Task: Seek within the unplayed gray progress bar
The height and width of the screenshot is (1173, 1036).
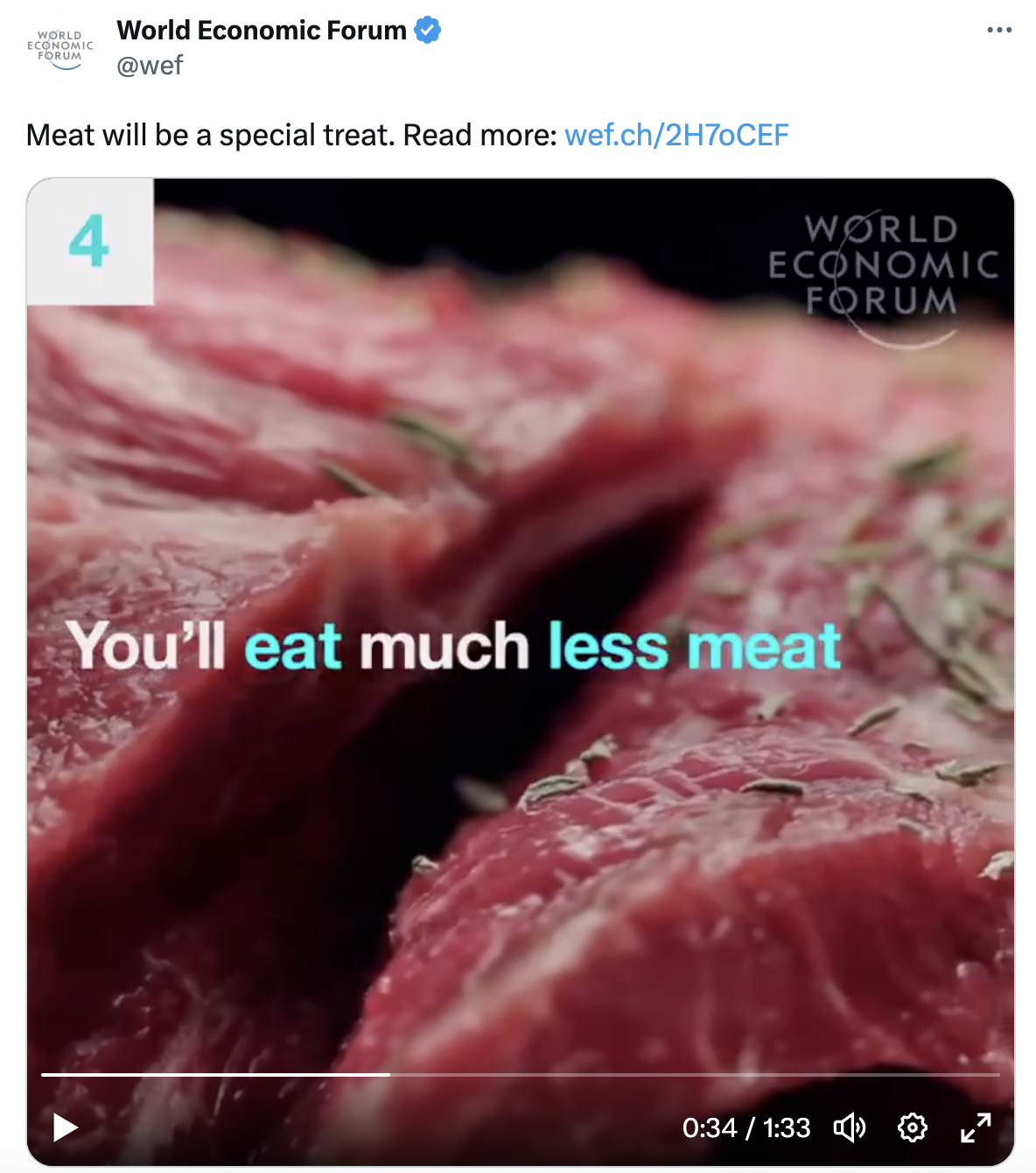Action: click(695, 1074)
